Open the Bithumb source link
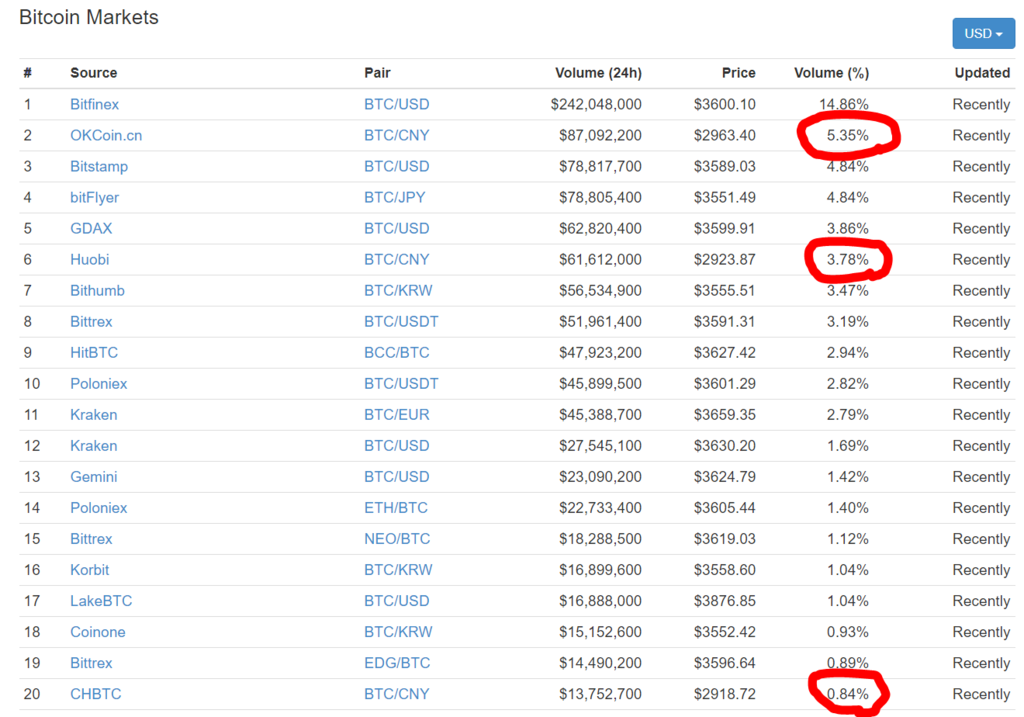 tap(97, 291)
